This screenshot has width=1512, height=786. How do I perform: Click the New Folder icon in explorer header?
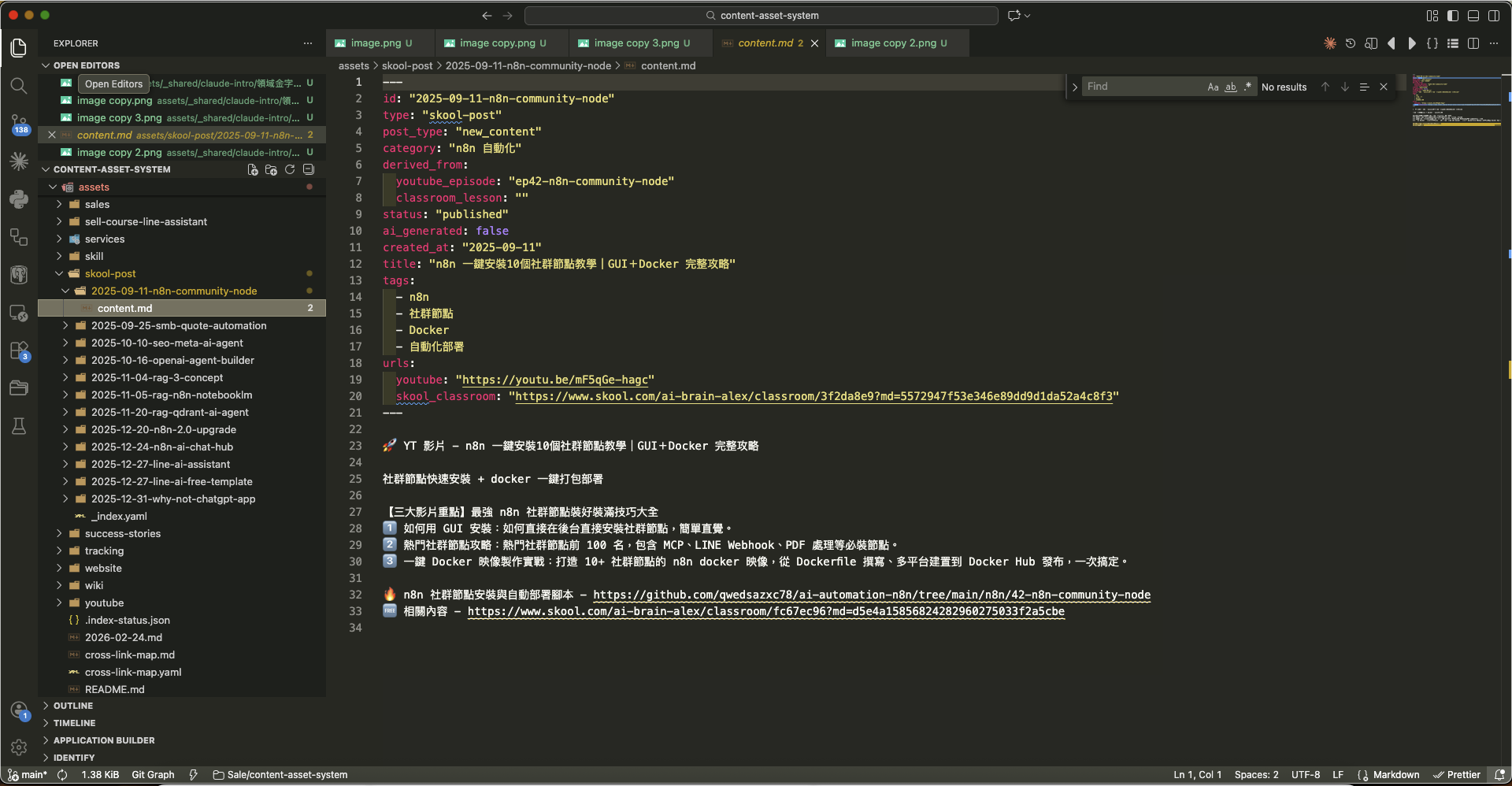(272, 169)
